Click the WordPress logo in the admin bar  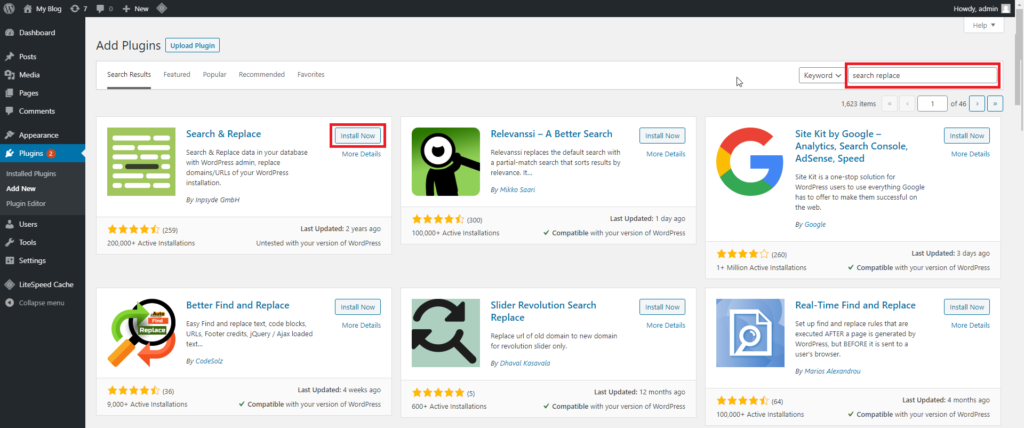[x=9, y=8]
